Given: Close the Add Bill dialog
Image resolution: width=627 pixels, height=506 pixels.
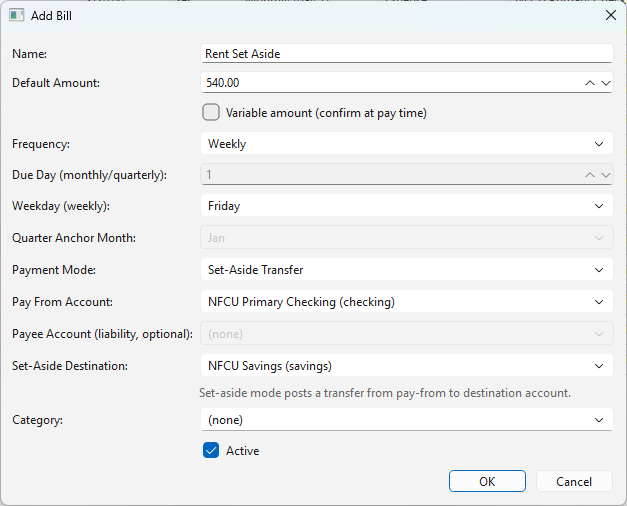Looking at the screenshot, I should (x=610, y=16).
